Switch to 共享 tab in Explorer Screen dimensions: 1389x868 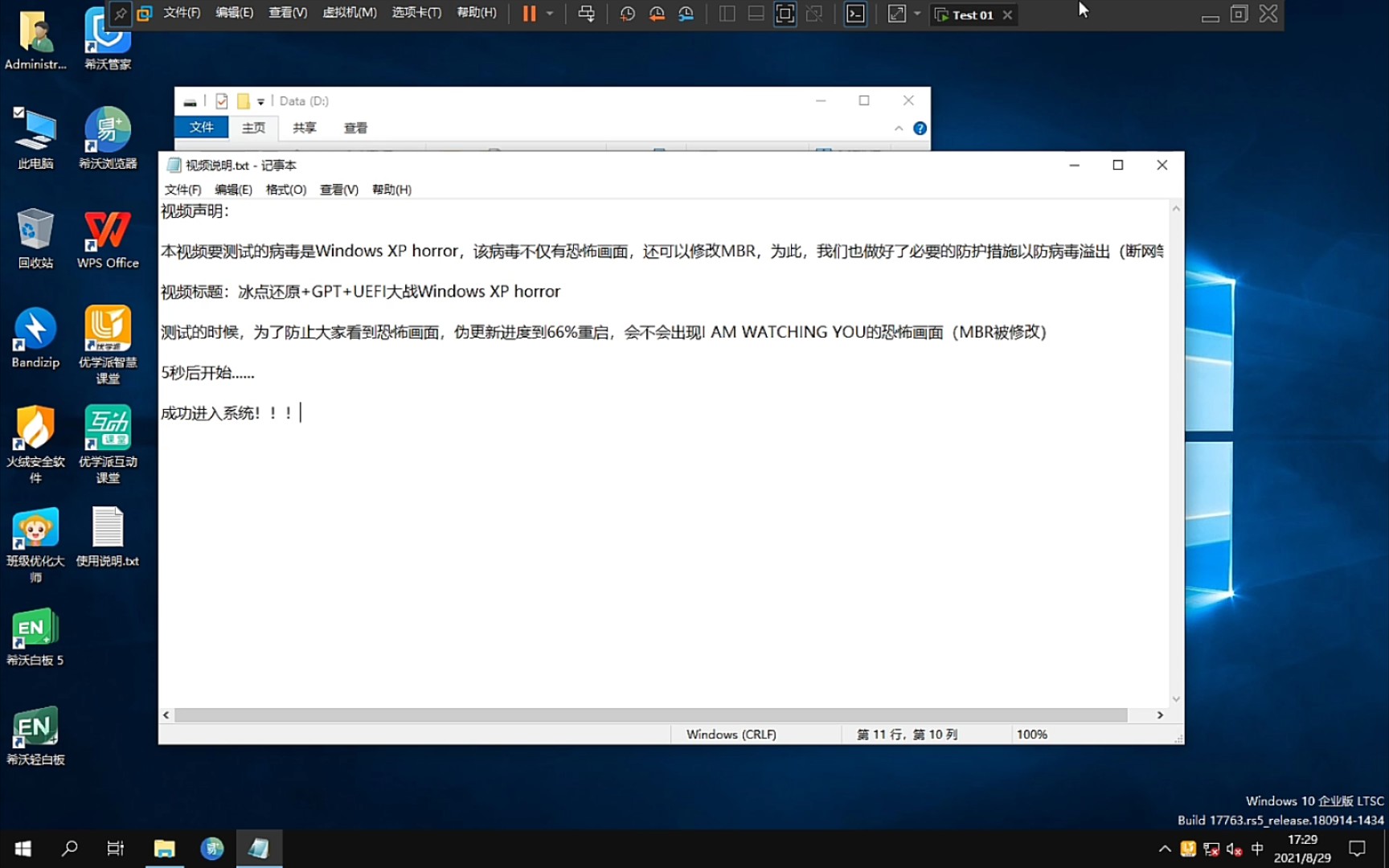304,128
